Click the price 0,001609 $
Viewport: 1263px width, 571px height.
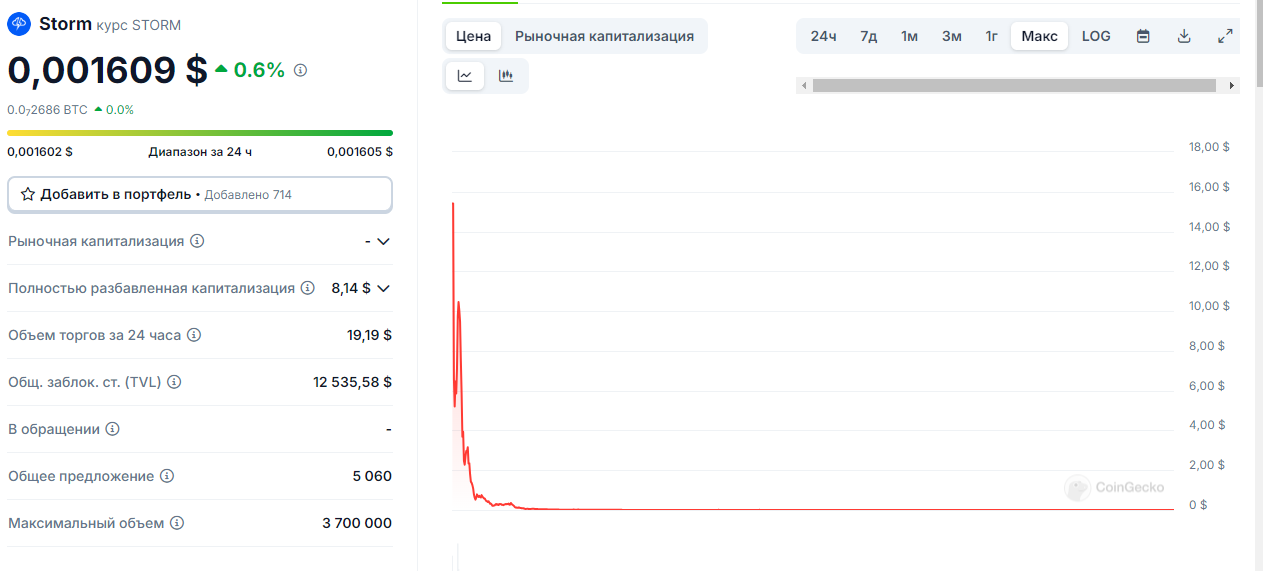click(108, 70)
